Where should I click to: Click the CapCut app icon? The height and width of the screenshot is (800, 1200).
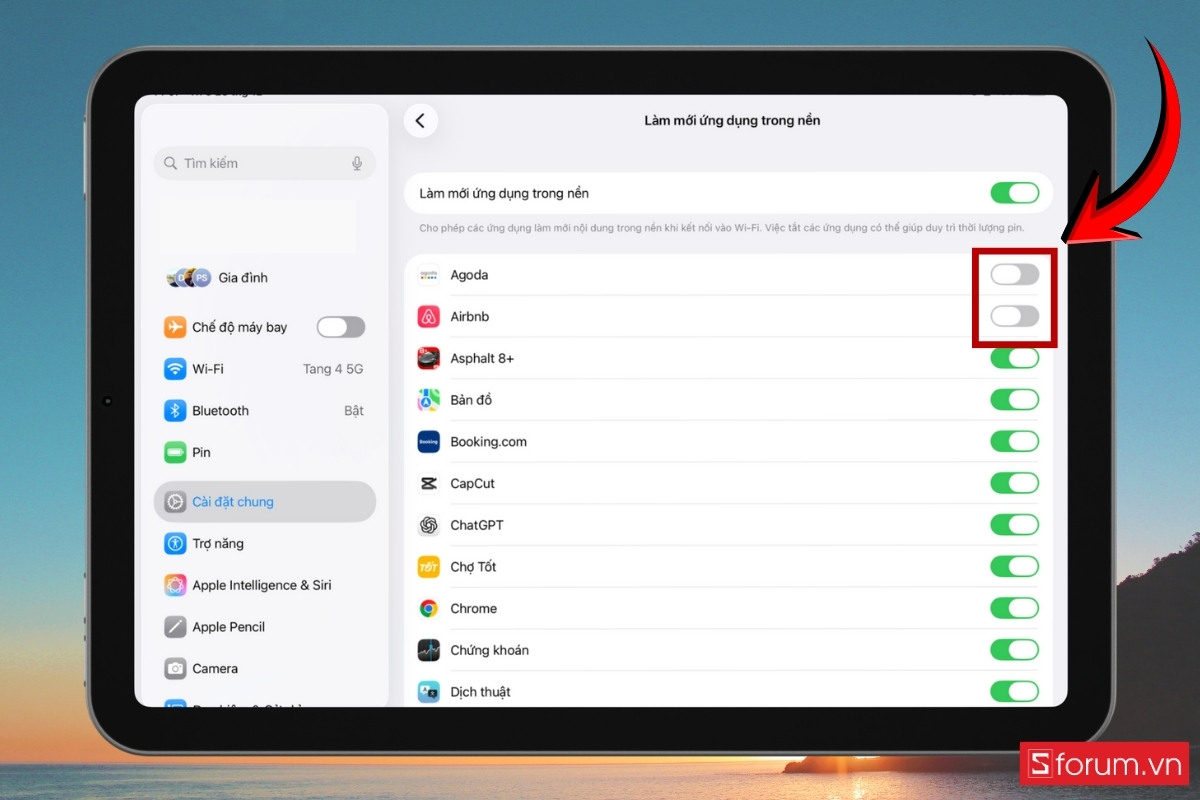point(428,484)
